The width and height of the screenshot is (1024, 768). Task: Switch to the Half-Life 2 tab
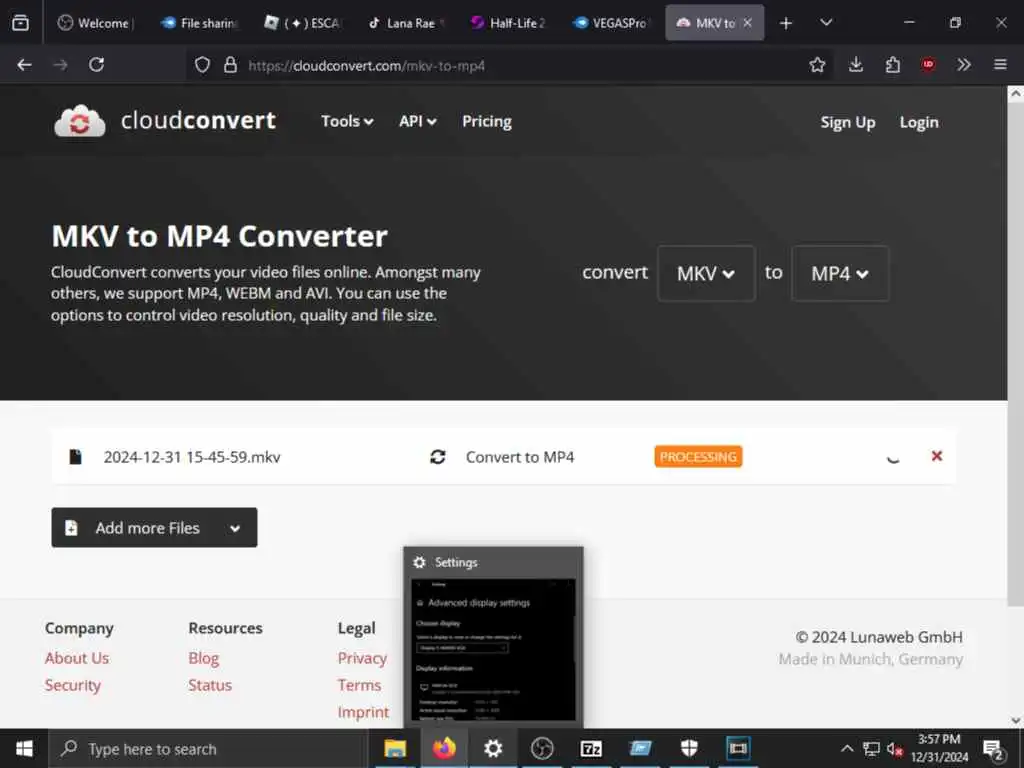point(511,23)
